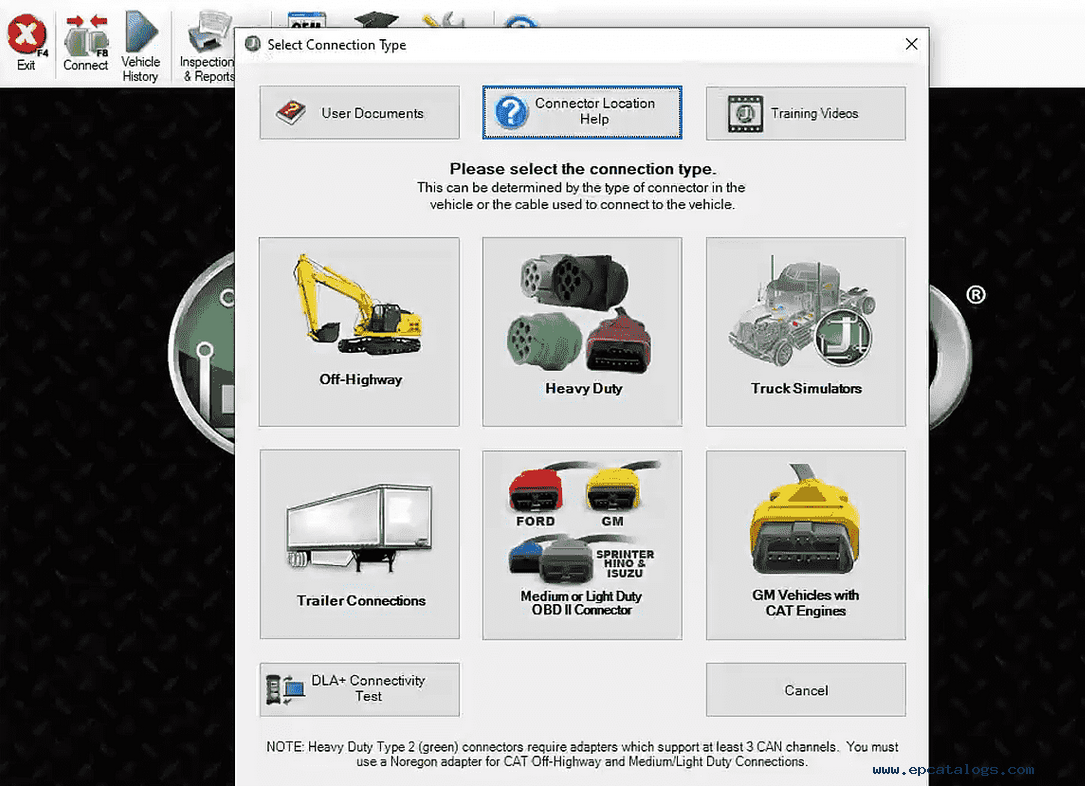
Task: Click the Cancel button
Action: pos(805,690)
